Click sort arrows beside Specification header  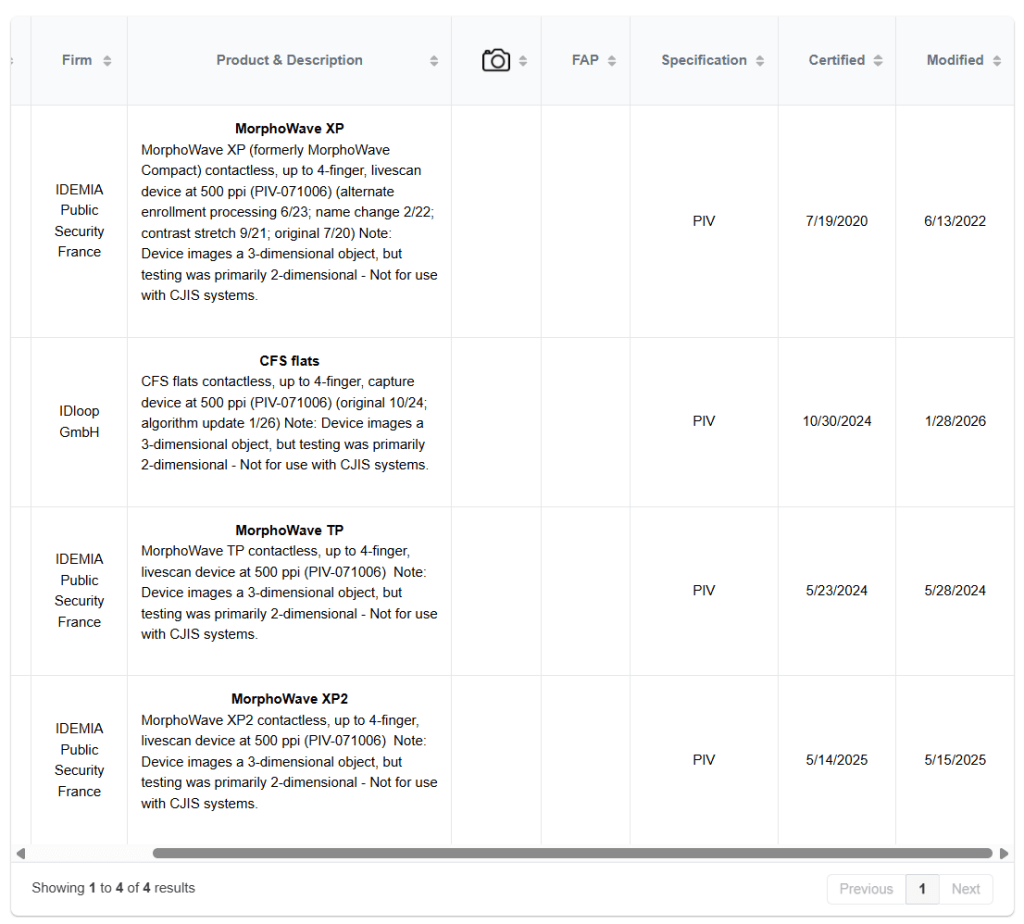coord(760,61)
